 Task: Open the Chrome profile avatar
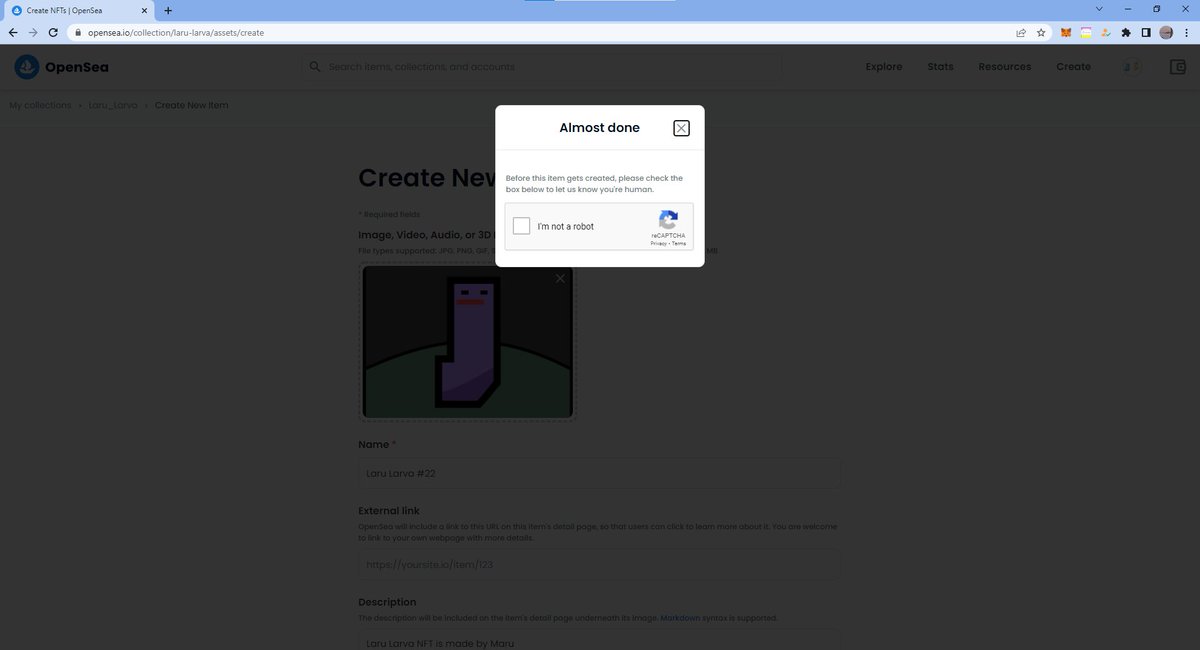(x=1166, y=32)
